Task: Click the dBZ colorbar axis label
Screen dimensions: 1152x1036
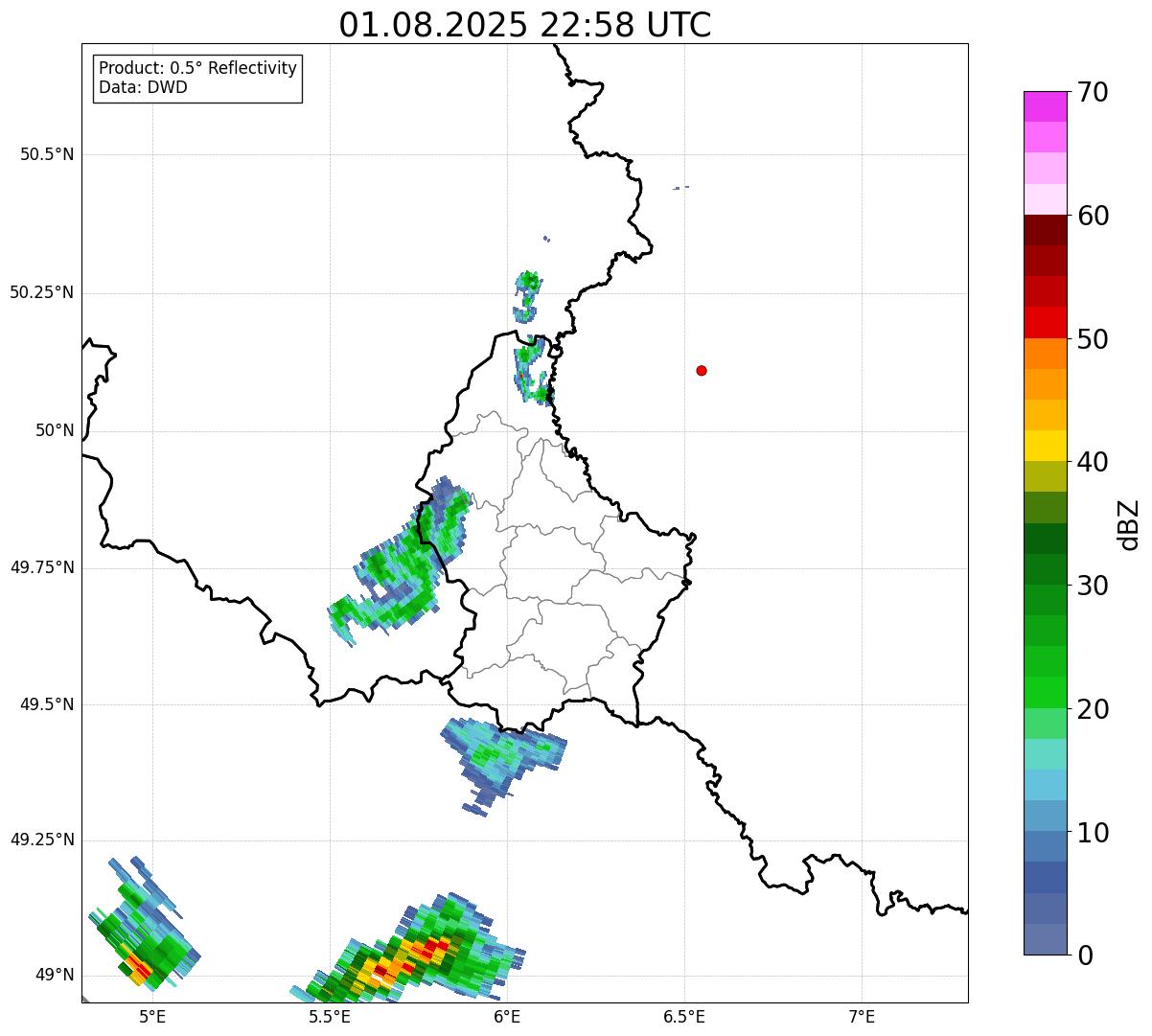Action: click(x=1129, y=524)
